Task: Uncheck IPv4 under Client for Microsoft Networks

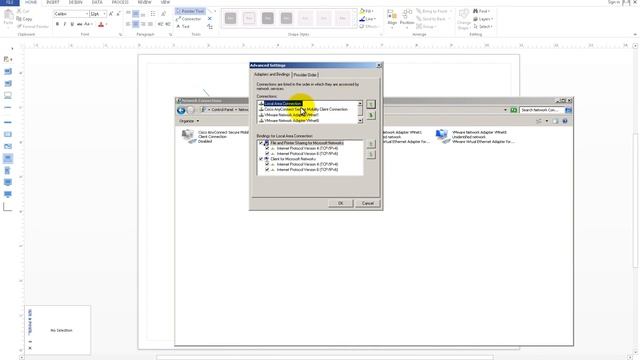Action: (267, 164)
